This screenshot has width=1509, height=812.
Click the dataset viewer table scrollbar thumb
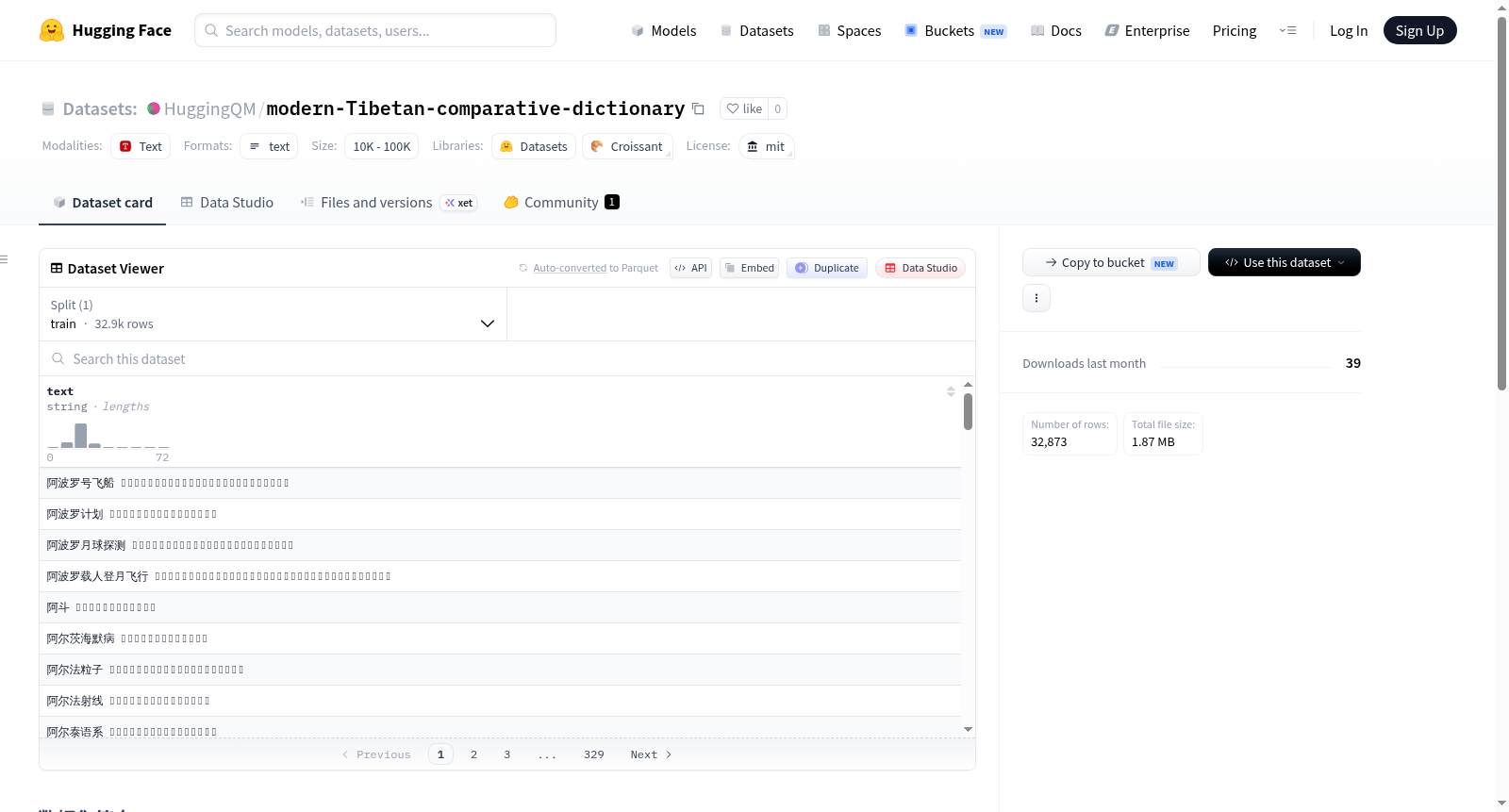(x=968, y=411)
